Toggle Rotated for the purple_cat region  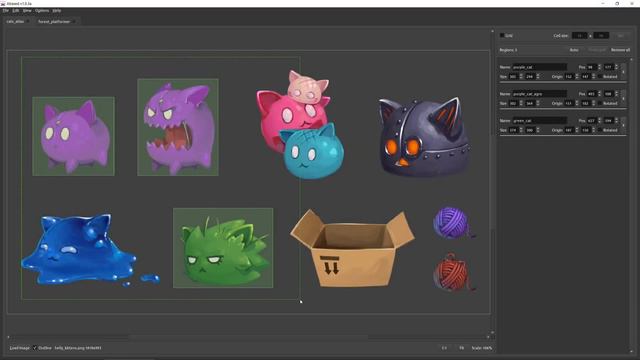(600, 77)
